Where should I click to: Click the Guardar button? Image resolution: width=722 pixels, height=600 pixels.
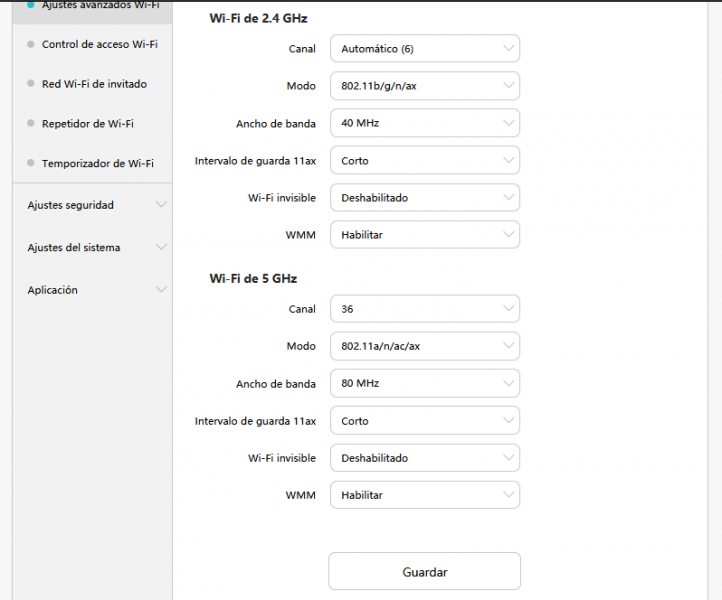tap(424, 572)
